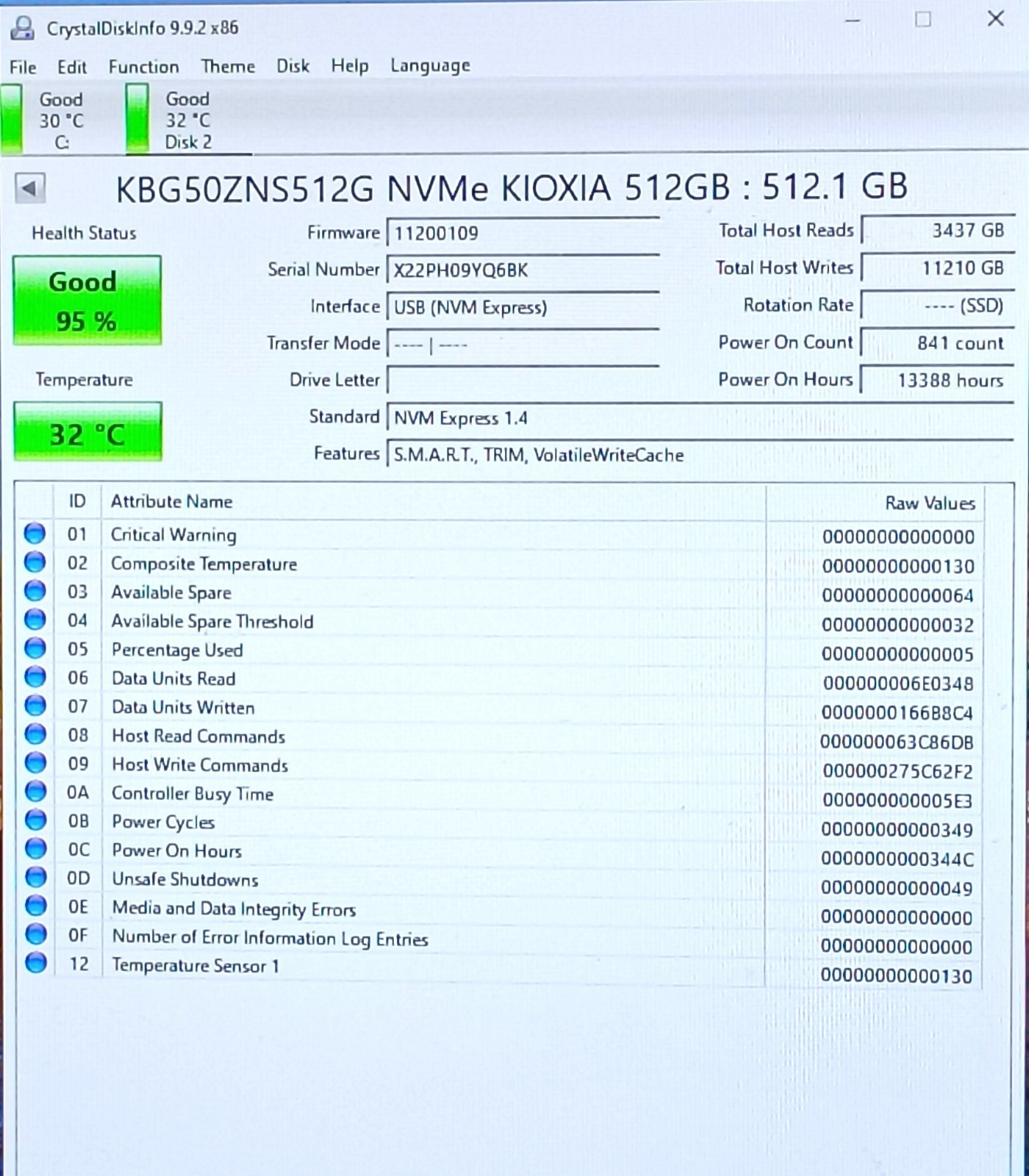Click the status circle for Controller Busy Time
The width and height of the screenshot is (1029, 1176).
coord(35,792)
